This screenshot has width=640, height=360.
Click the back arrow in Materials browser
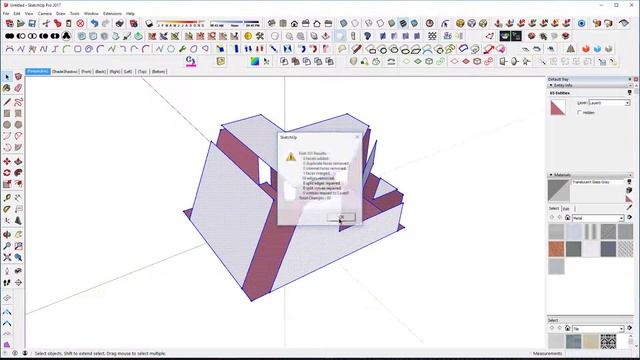click(552, 218)
